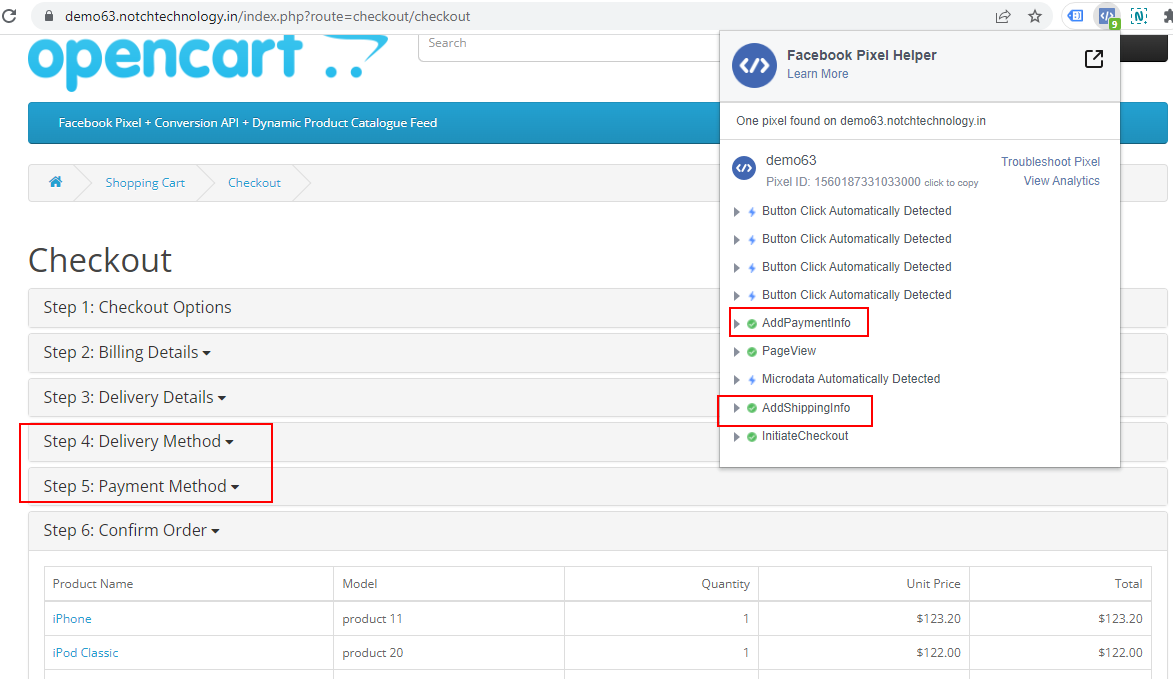Expand the AddPaymentInfo event details

736,322
